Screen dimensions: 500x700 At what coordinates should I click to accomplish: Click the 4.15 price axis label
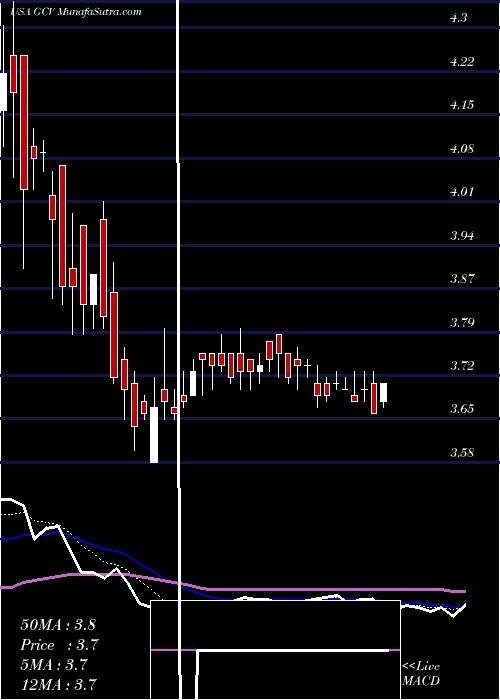tap(462, 105)
